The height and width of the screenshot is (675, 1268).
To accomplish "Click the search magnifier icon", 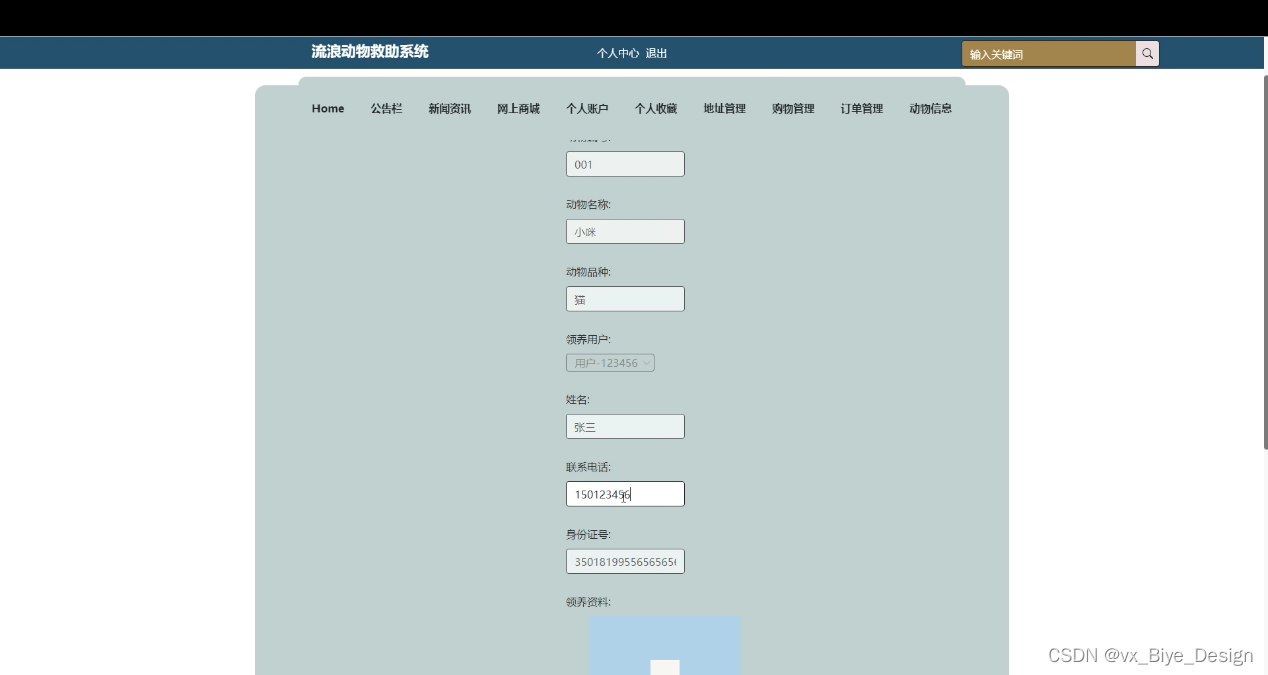I will point(1147,54).
